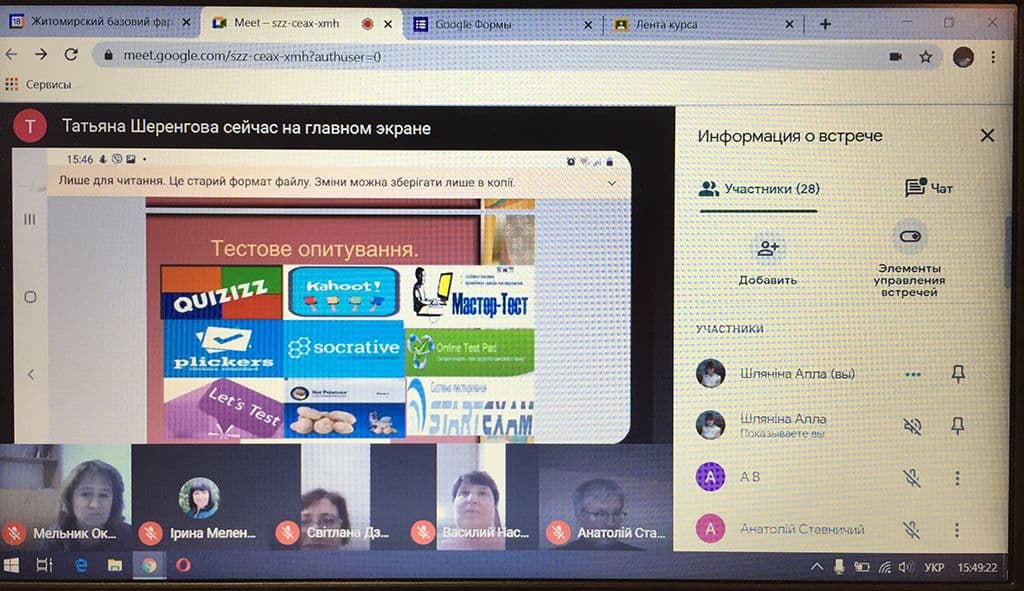Launch Edge from the taskbar
Image resolution: width=1024 pixels, height=591 pixels.
(80, 566)
